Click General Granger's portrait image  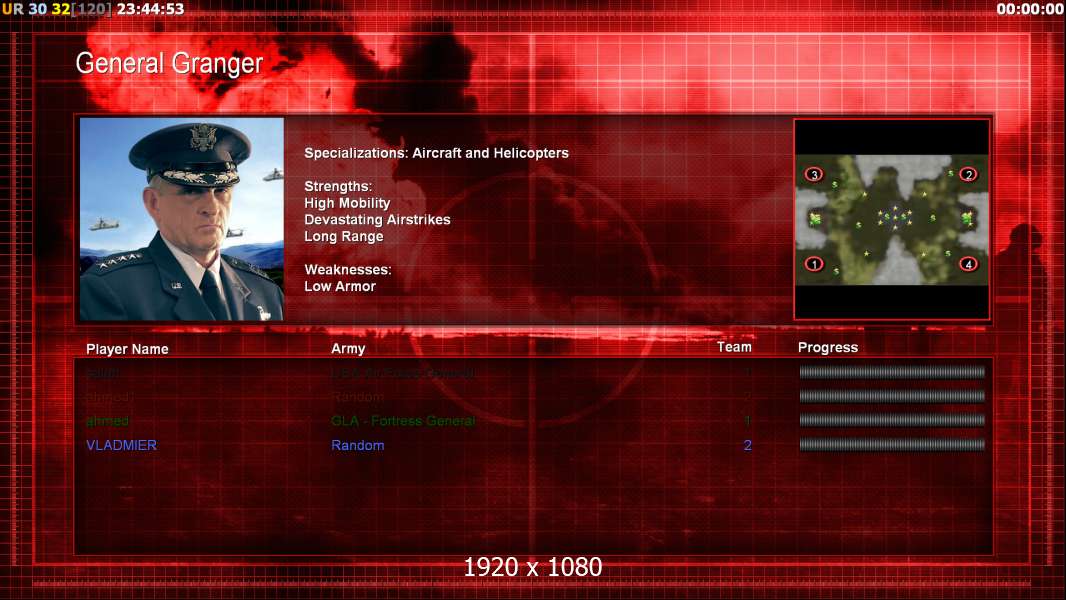[182, 219]
